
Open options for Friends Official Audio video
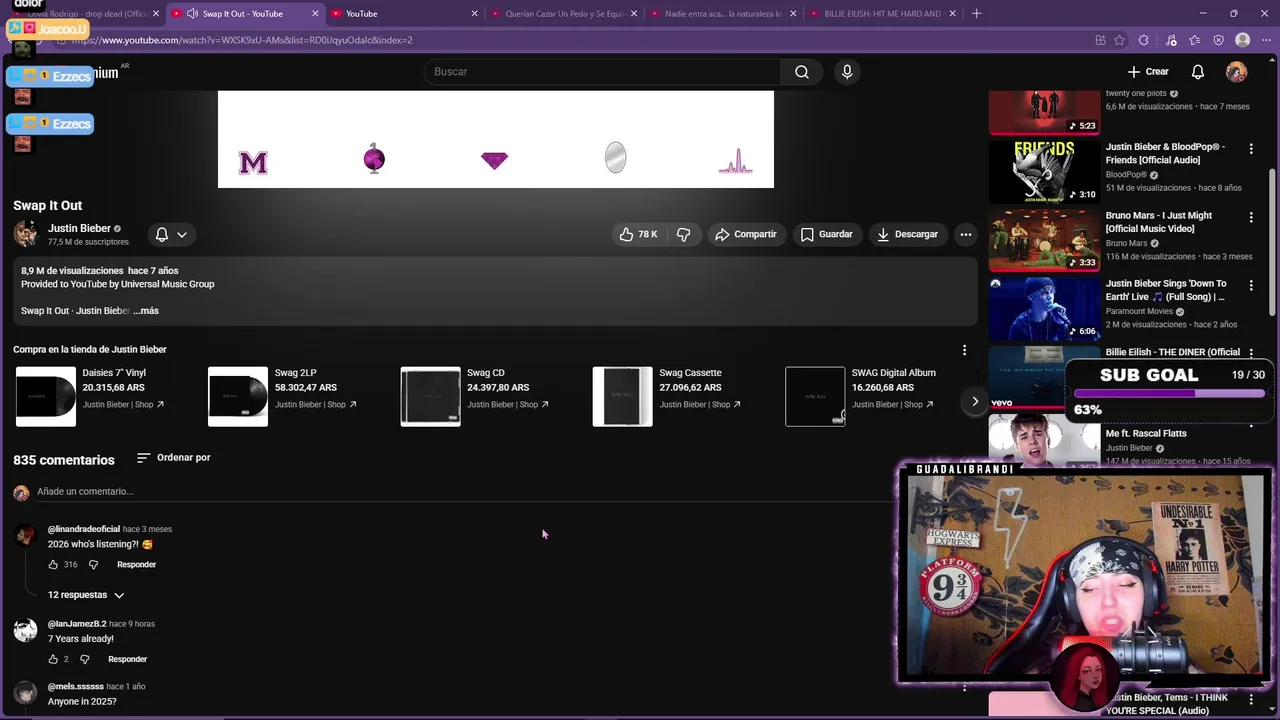tap(1251, 149)
